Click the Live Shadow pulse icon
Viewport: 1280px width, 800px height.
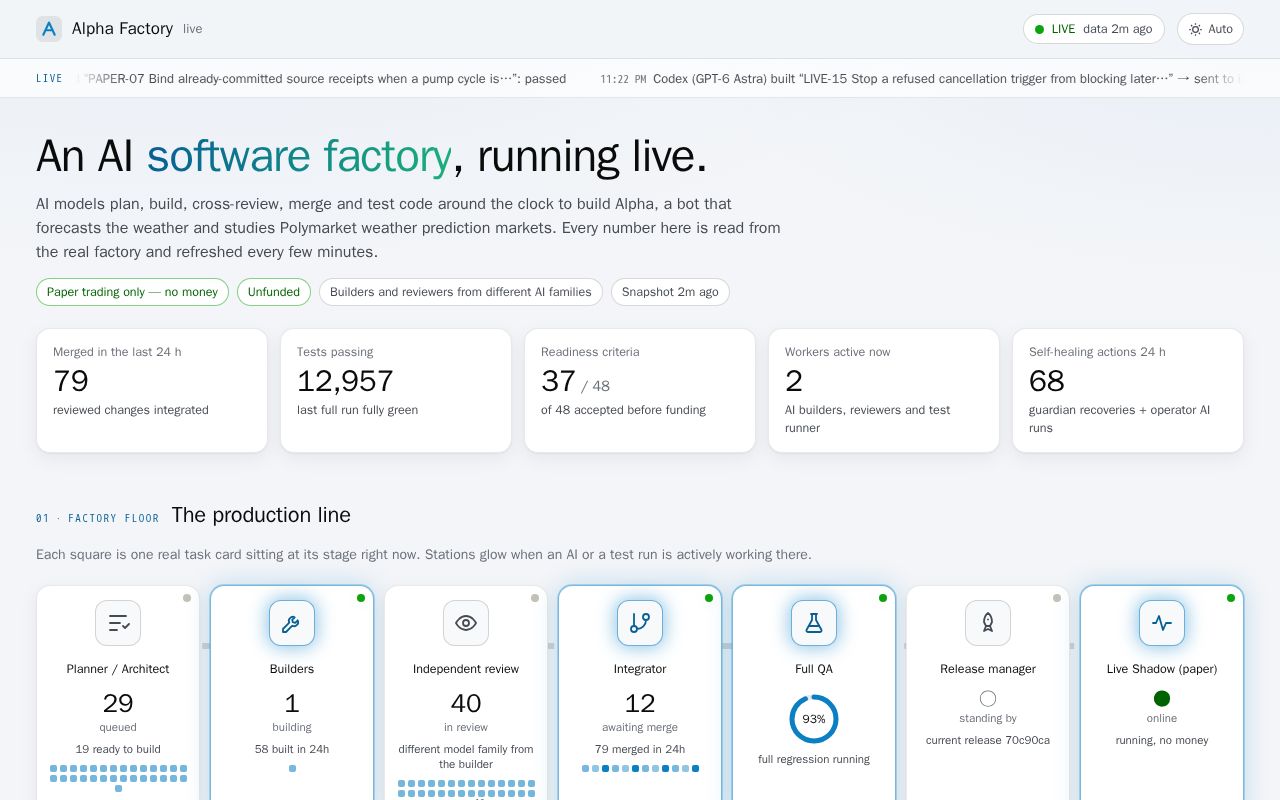pos(1162,623)
